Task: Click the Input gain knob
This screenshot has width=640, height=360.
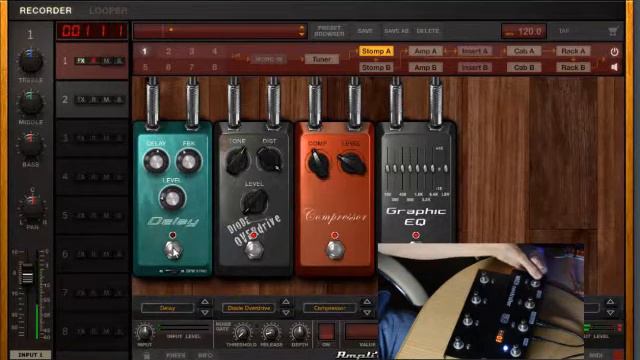Action: click(144, 333)
